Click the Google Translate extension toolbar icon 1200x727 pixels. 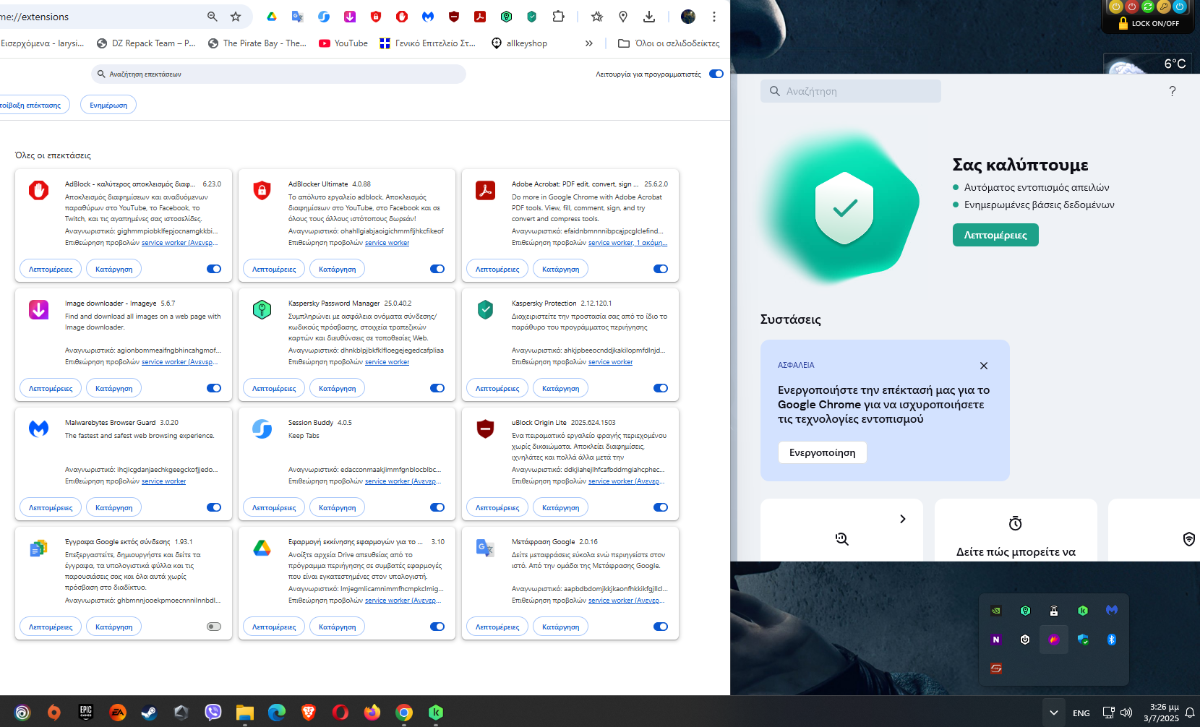pyautogui.click(x=297, y=17)
